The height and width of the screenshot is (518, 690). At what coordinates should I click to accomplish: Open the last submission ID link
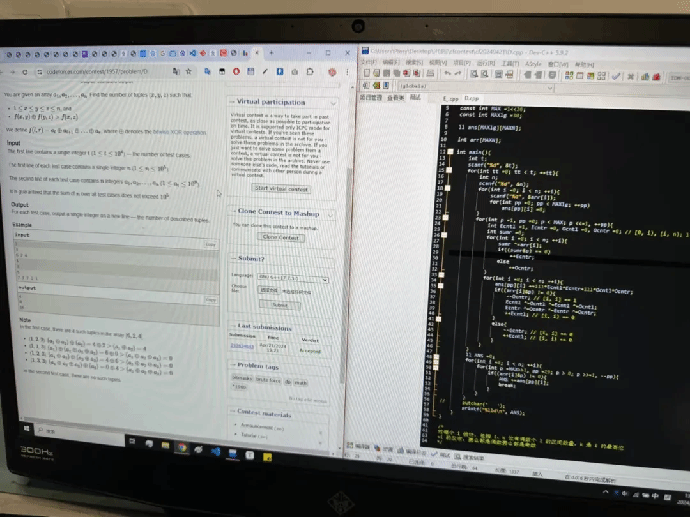[242, 346]
